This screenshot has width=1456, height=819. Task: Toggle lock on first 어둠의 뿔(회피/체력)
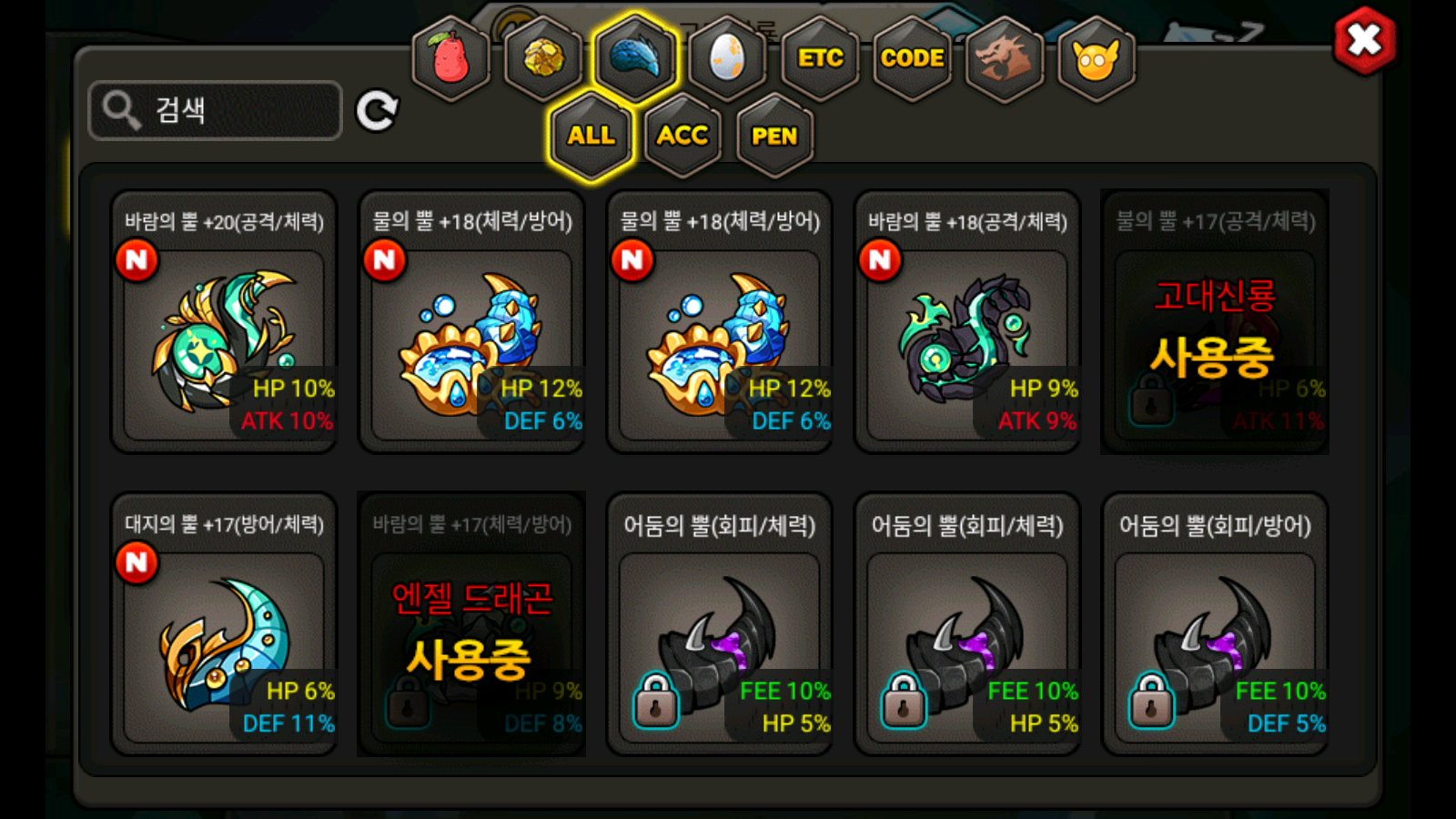coord(656,701)
